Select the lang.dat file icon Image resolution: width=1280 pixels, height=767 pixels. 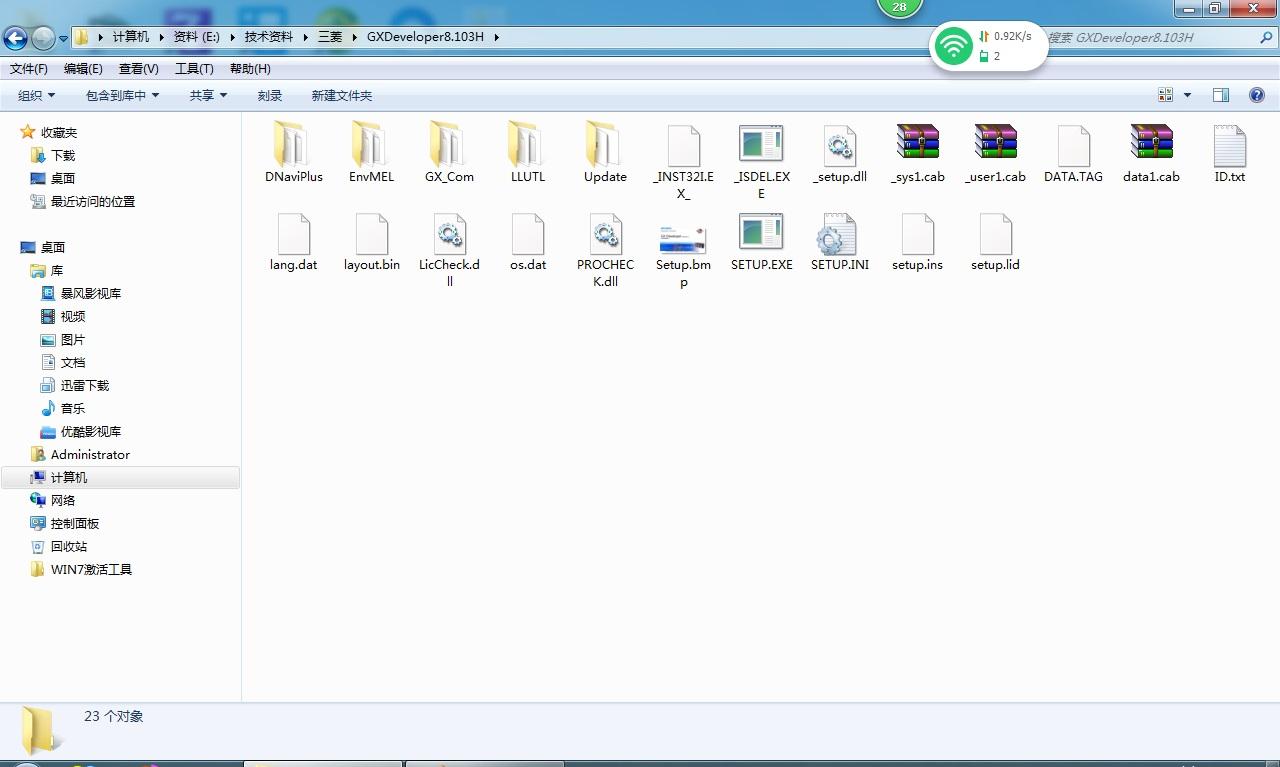tap(293, 233)
